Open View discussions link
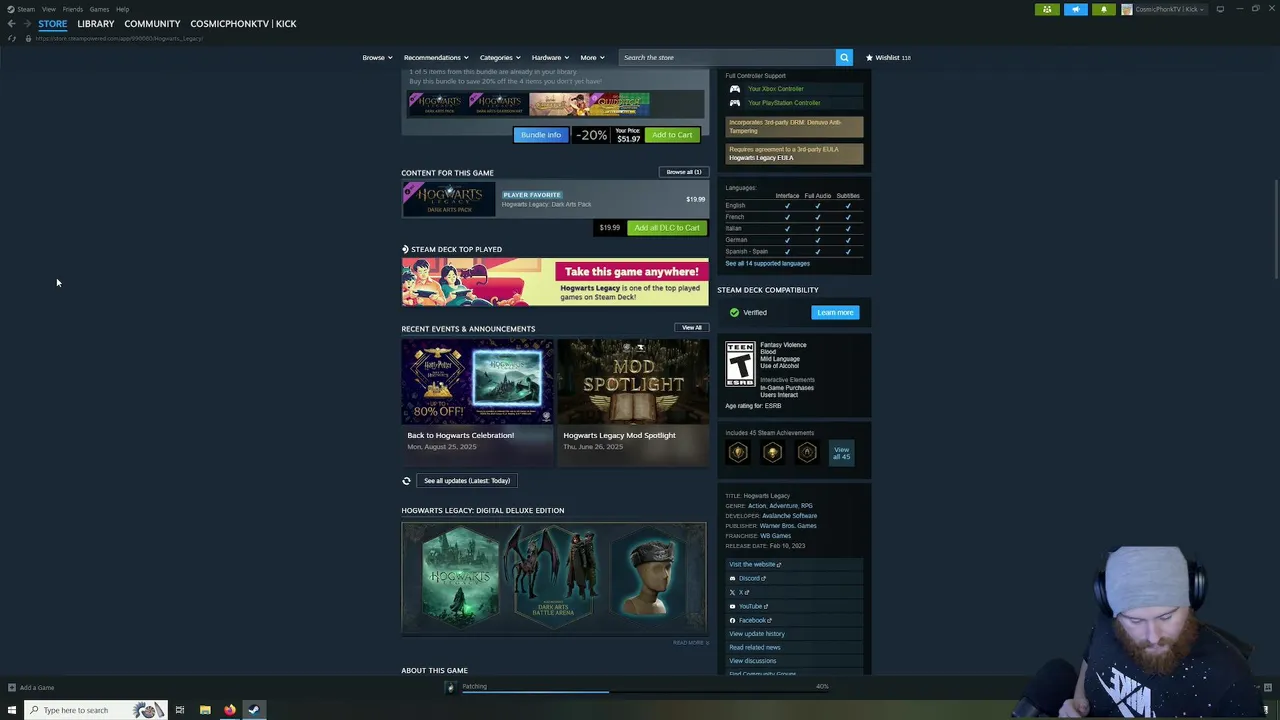The width and height of the screenshot is (1280, 720). (753, 661)
